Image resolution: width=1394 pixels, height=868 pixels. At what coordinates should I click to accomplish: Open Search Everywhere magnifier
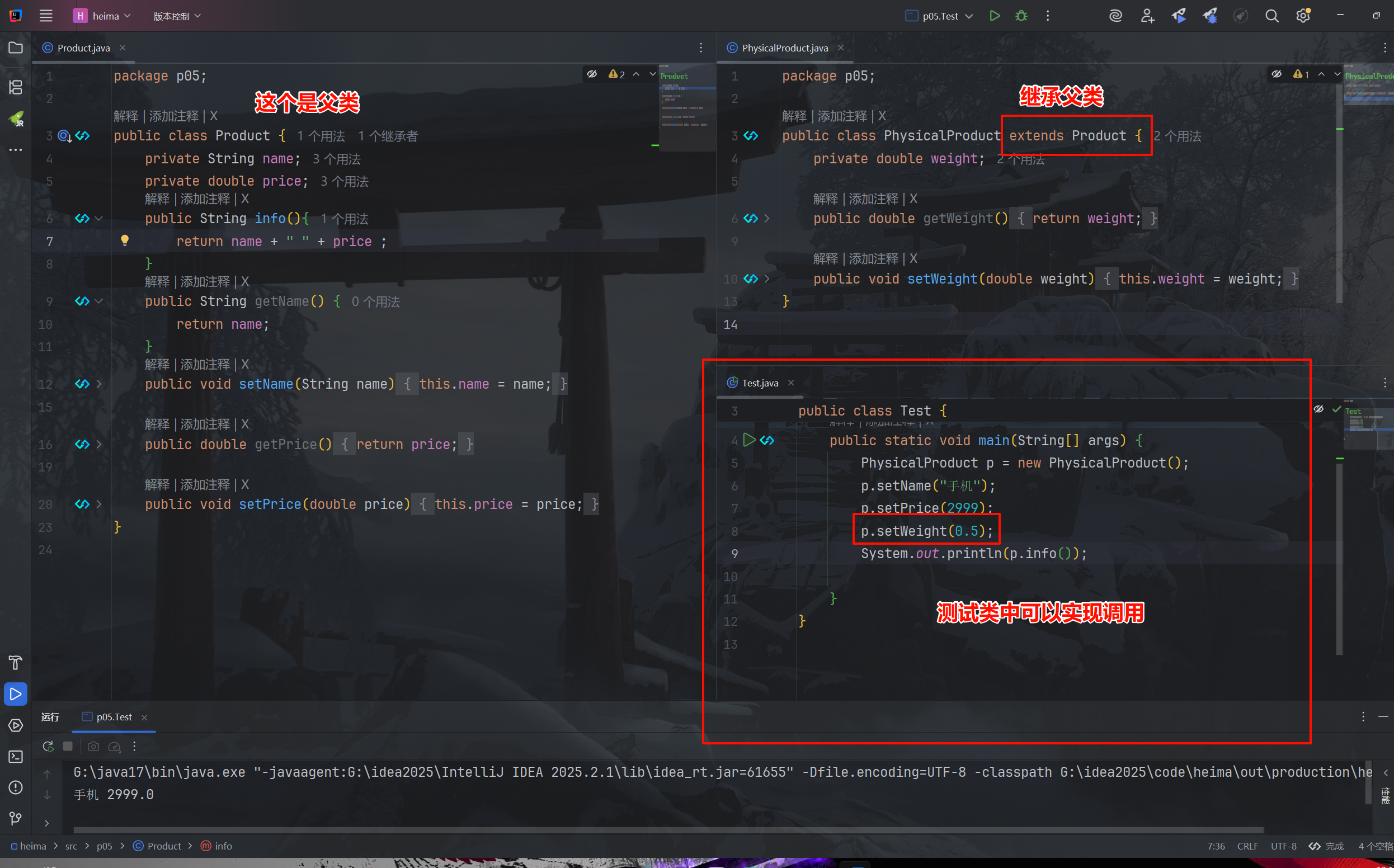coord(1271,16)
